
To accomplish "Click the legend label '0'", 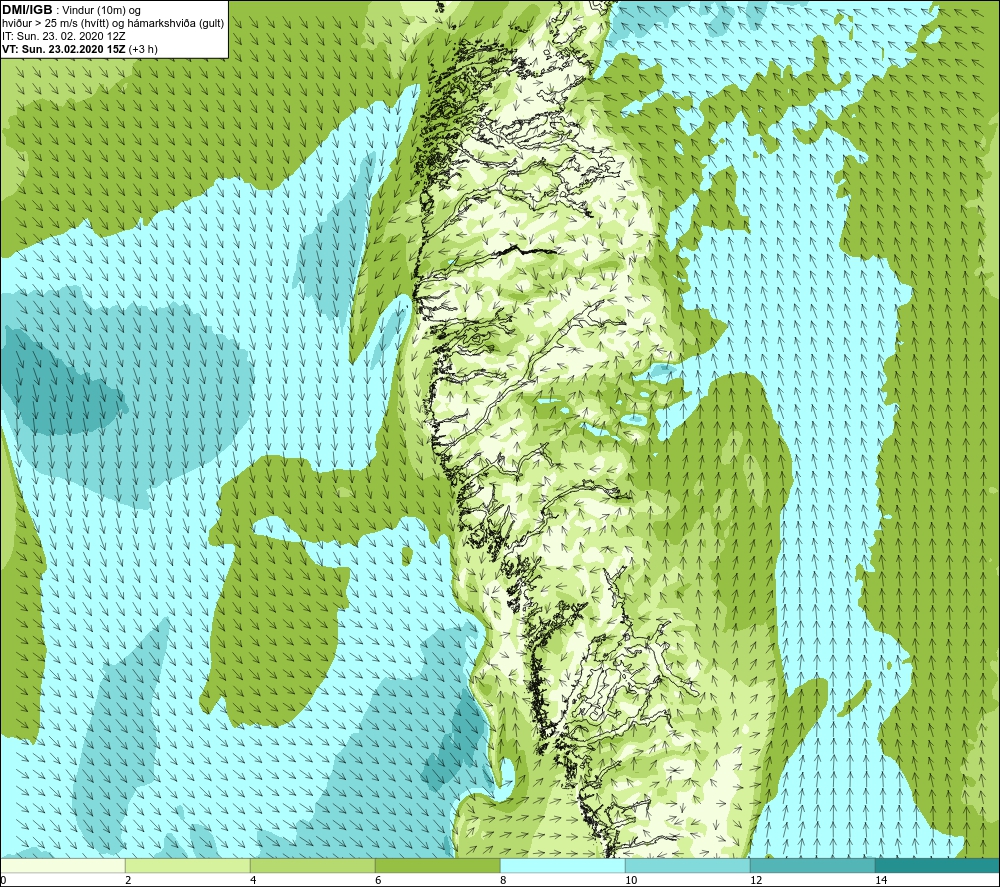I will coord(4,880).
